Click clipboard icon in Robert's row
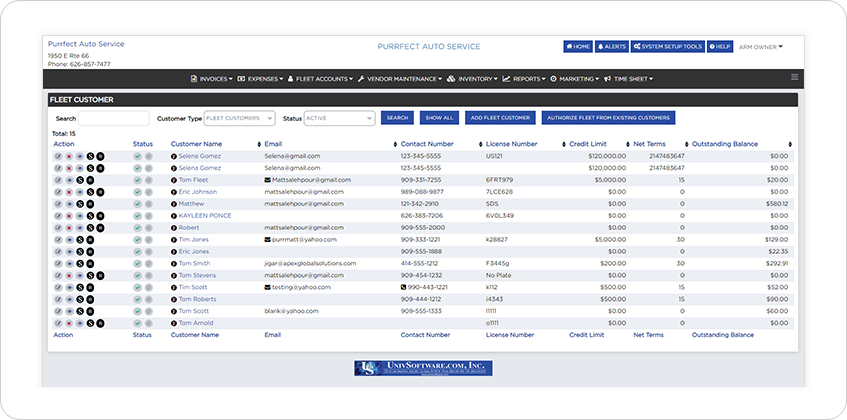 tap(100, 227)
